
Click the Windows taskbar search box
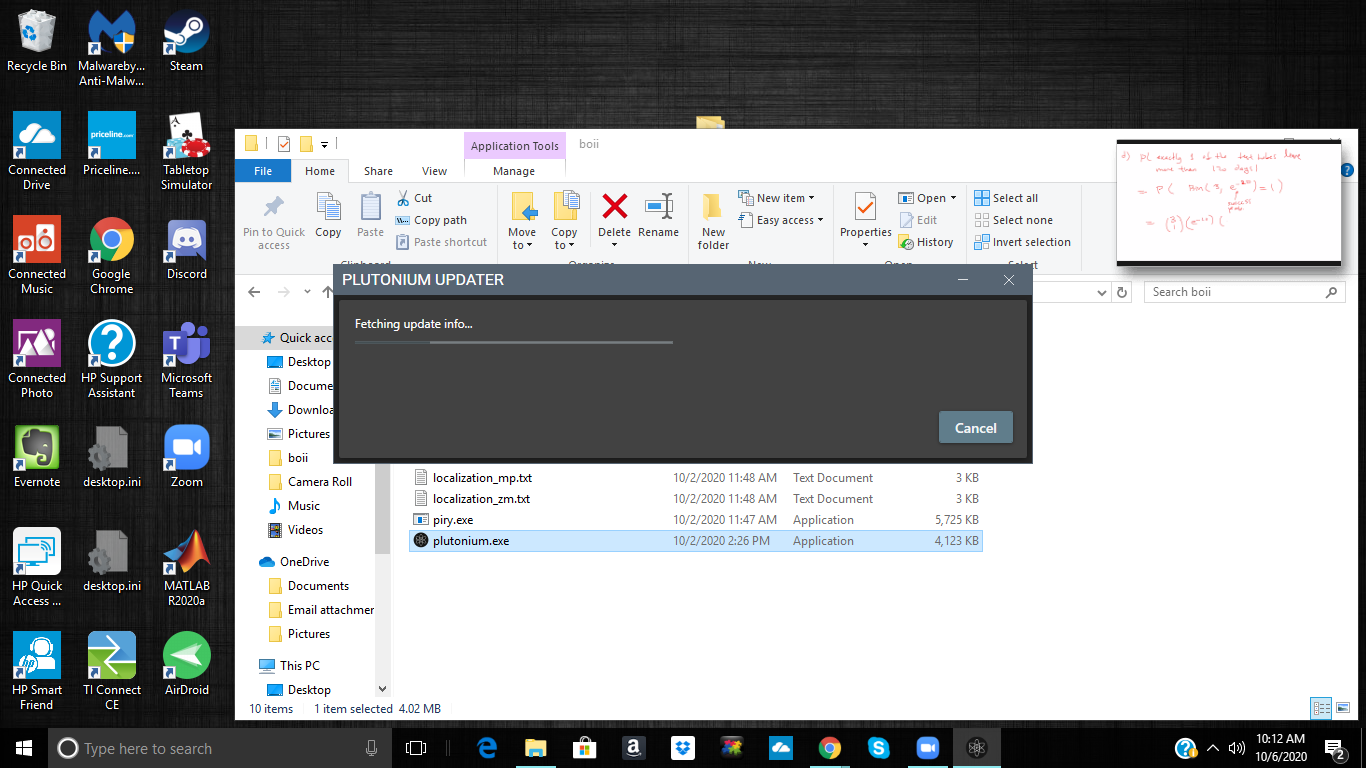coord(219,748)
